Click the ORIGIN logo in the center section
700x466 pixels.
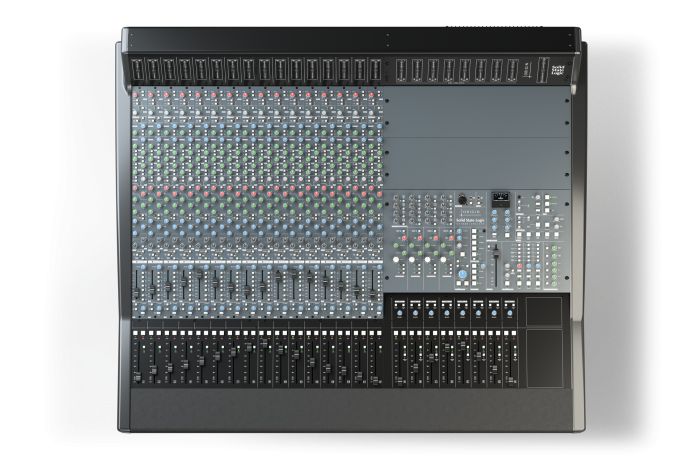point(467,214)
